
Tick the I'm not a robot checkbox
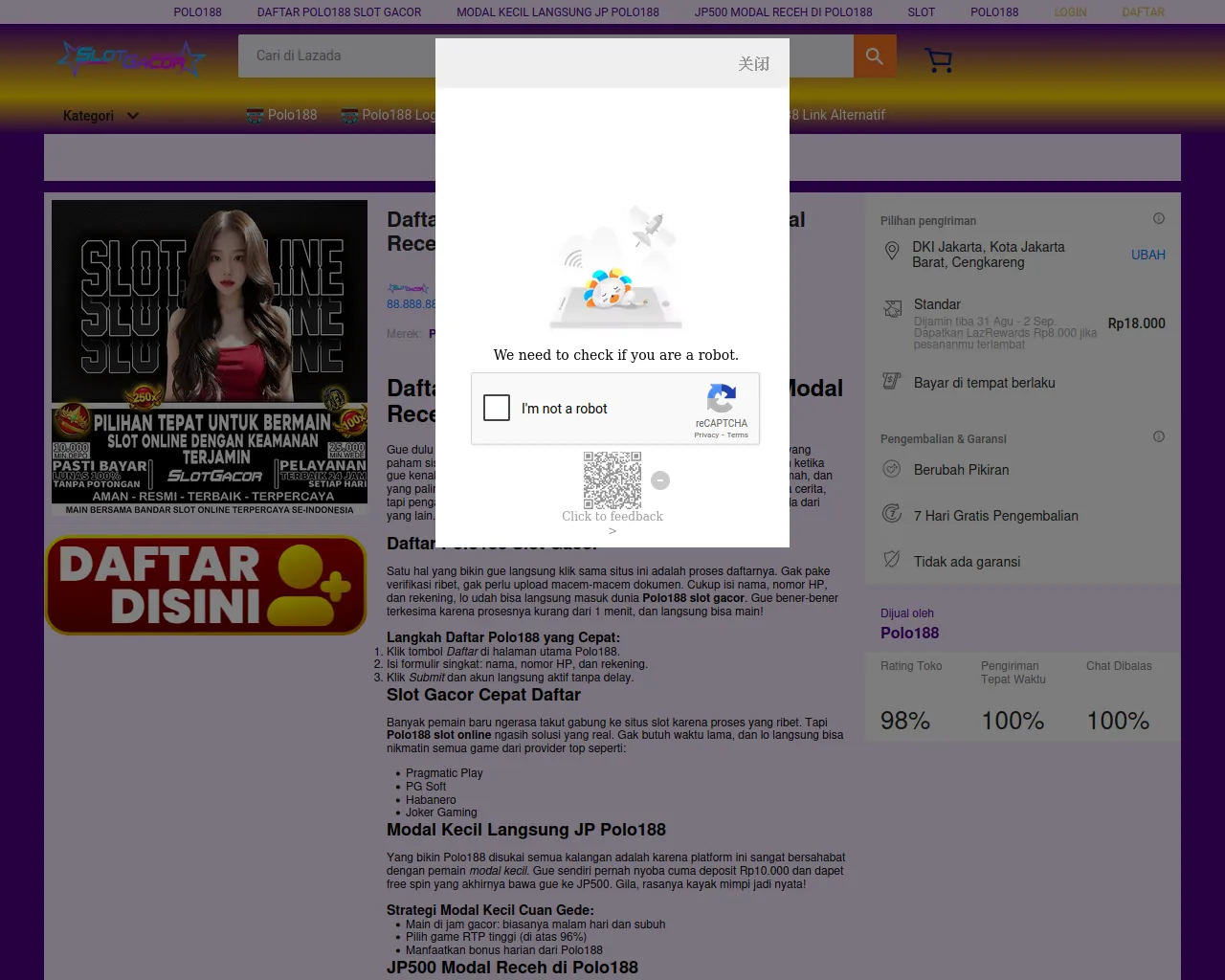pos(497,408)
